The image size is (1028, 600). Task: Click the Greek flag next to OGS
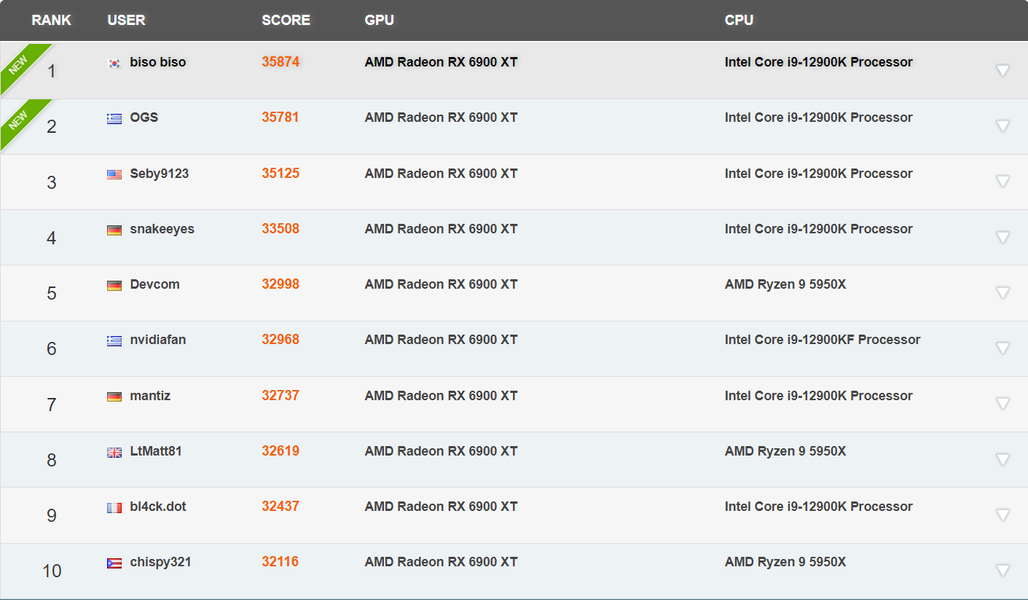click(x=114, y=118)
